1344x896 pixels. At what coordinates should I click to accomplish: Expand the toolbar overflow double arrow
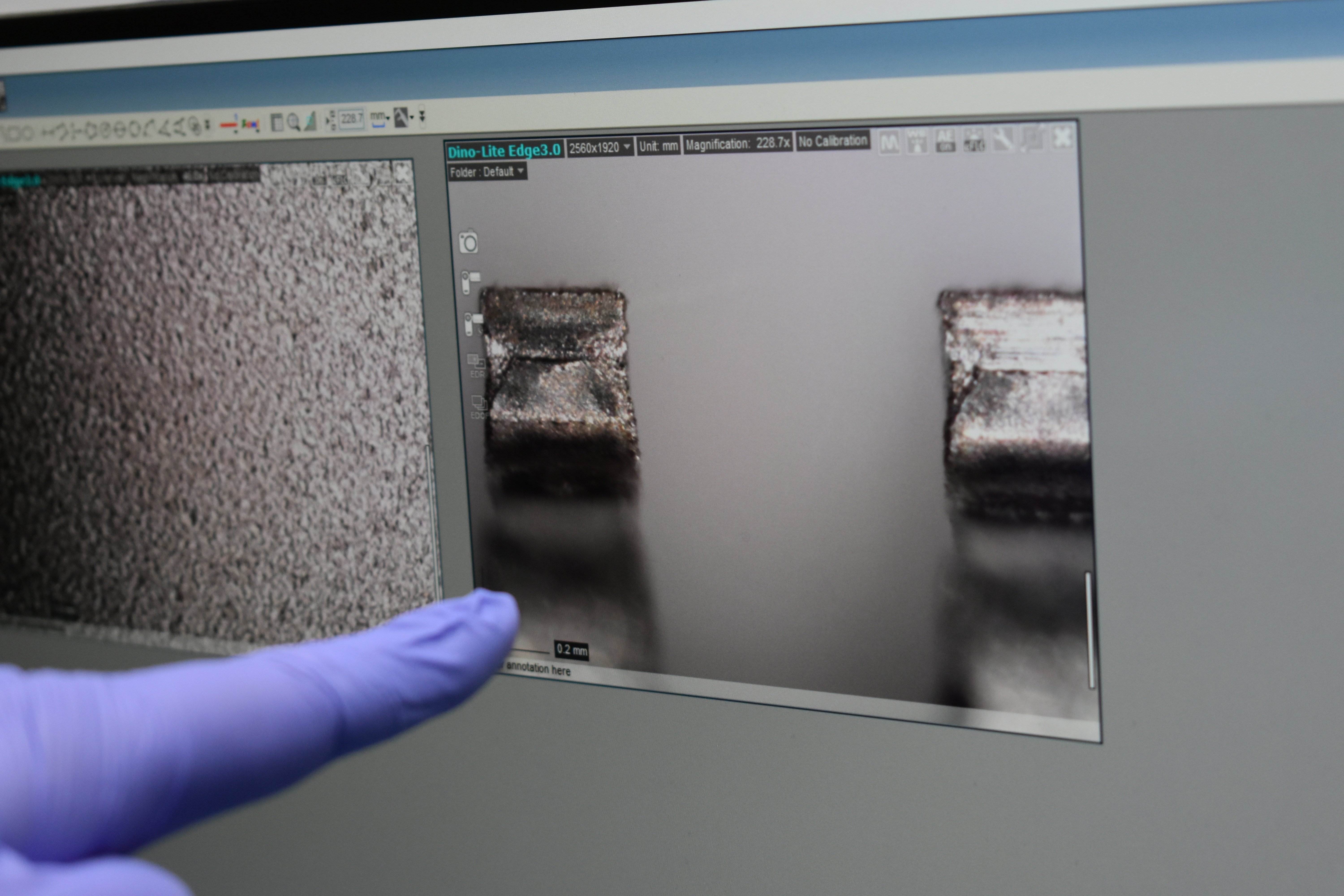pyautogui.click(x=422, y=116)
